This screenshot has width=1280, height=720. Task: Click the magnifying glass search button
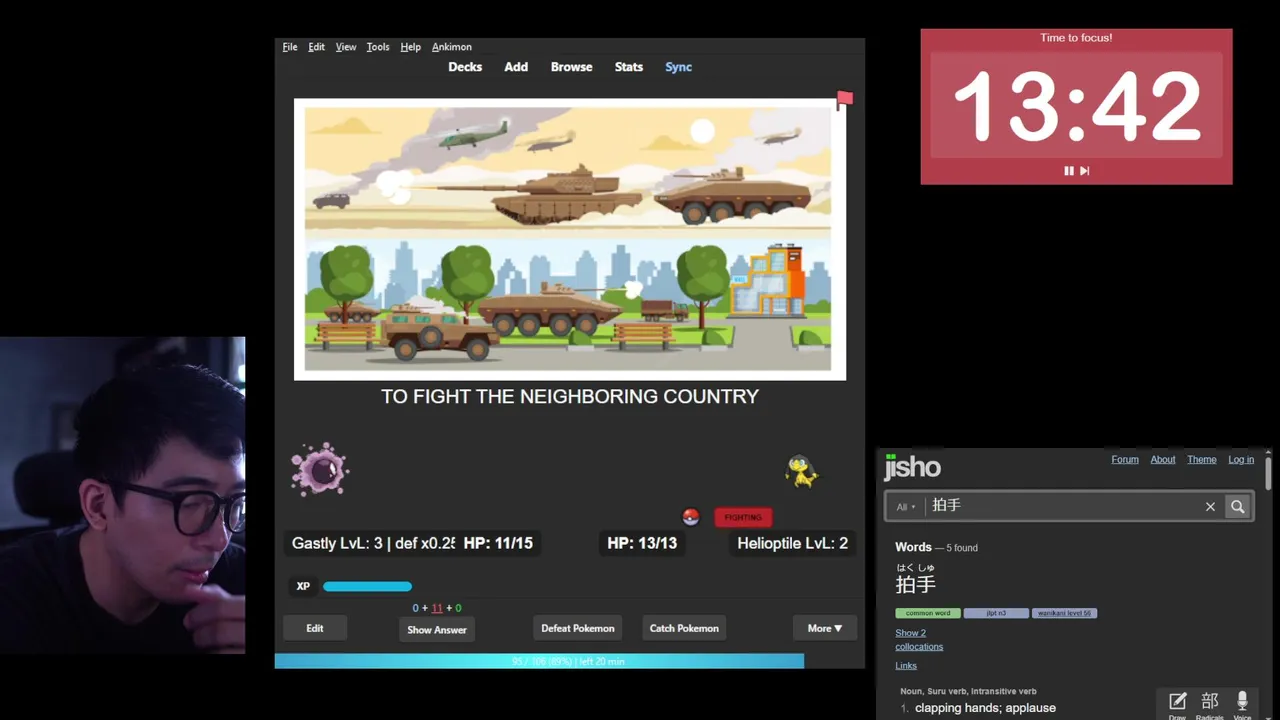[1238, 507]
